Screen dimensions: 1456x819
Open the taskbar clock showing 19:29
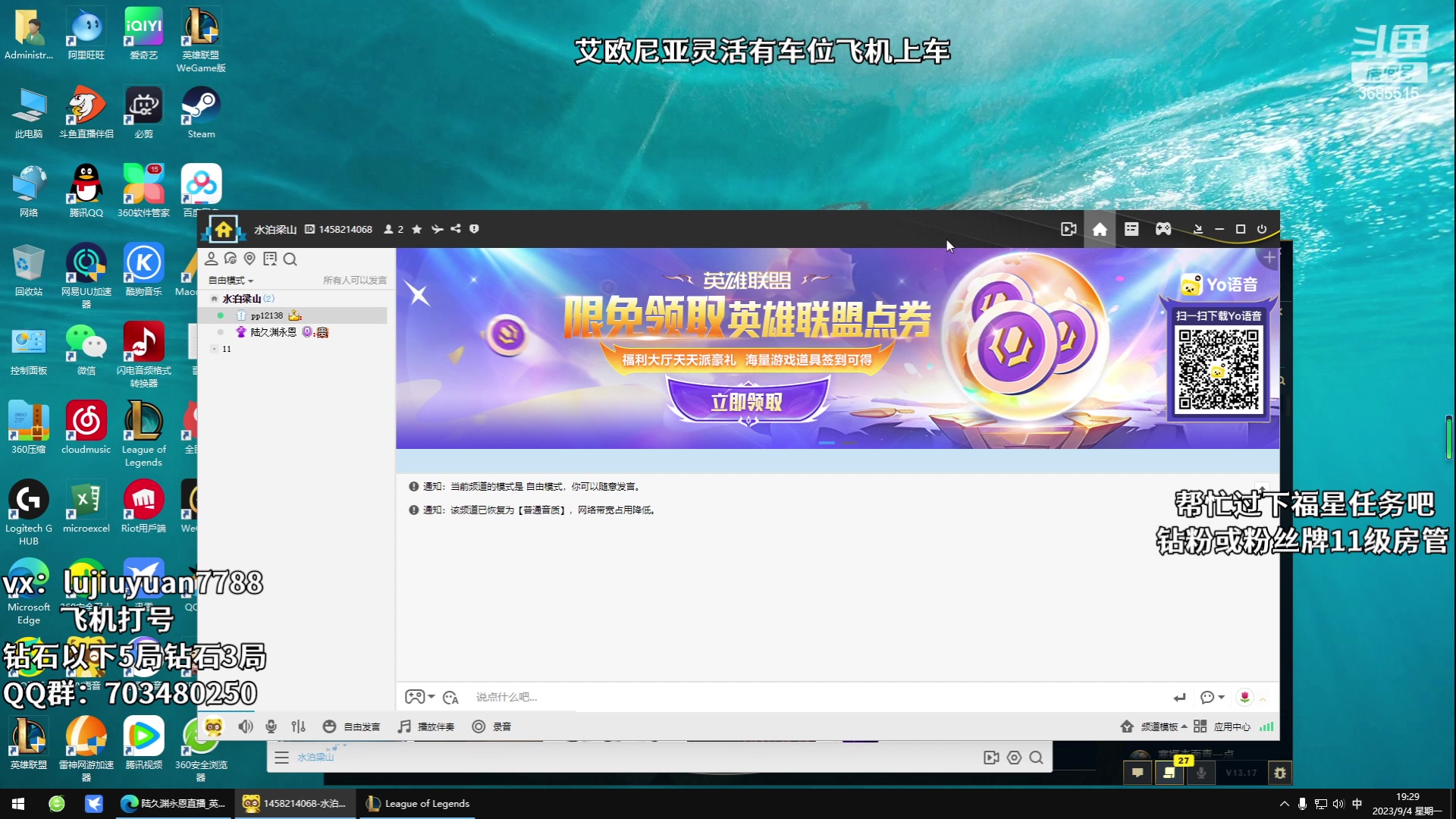pyautogui.click(x=1407, y=804)
